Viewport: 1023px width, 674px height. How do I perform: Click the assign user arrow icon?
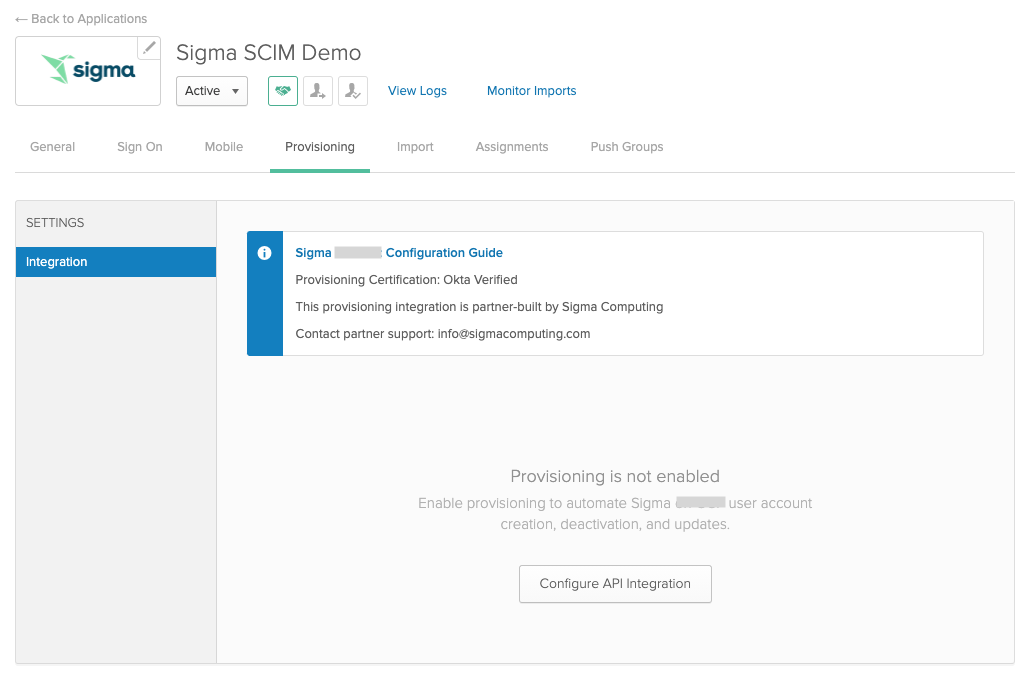tap(318, 91)
